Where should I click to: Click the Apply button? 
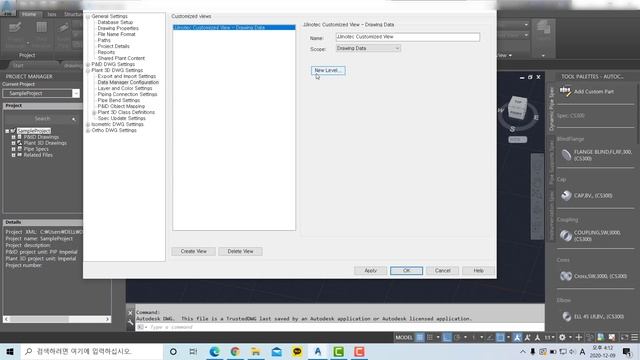[370, 271]
